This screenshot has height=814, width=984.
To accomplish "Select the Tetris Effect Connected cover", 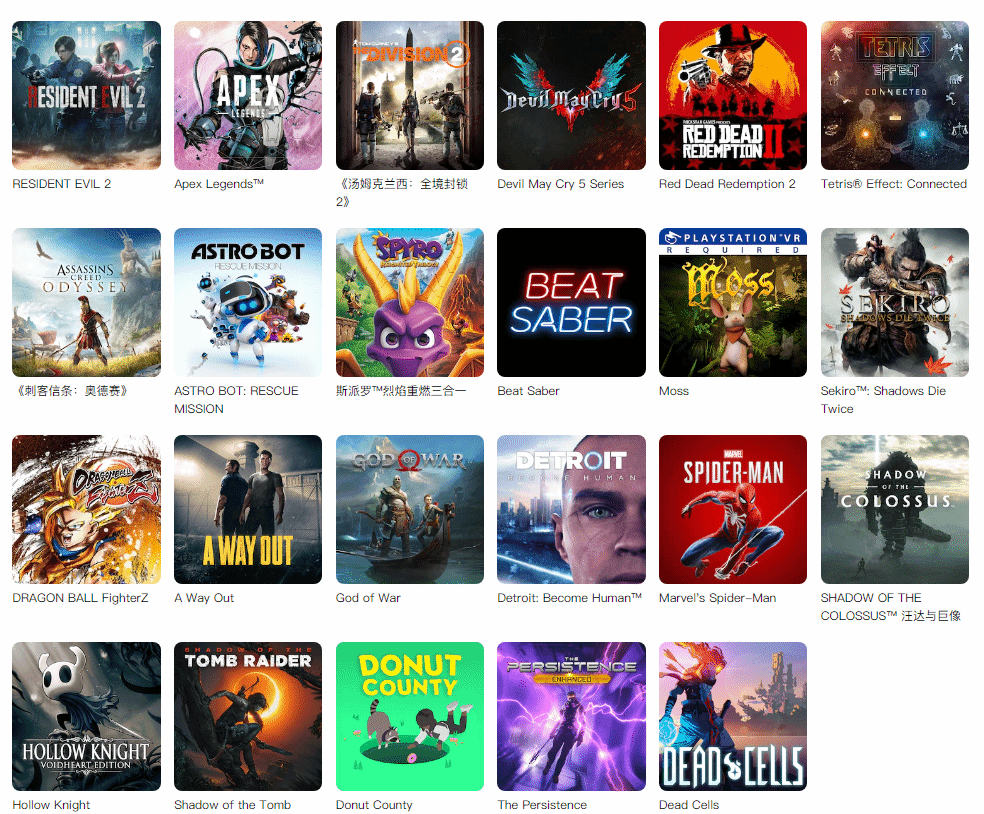I will click(x=894, y=95).
